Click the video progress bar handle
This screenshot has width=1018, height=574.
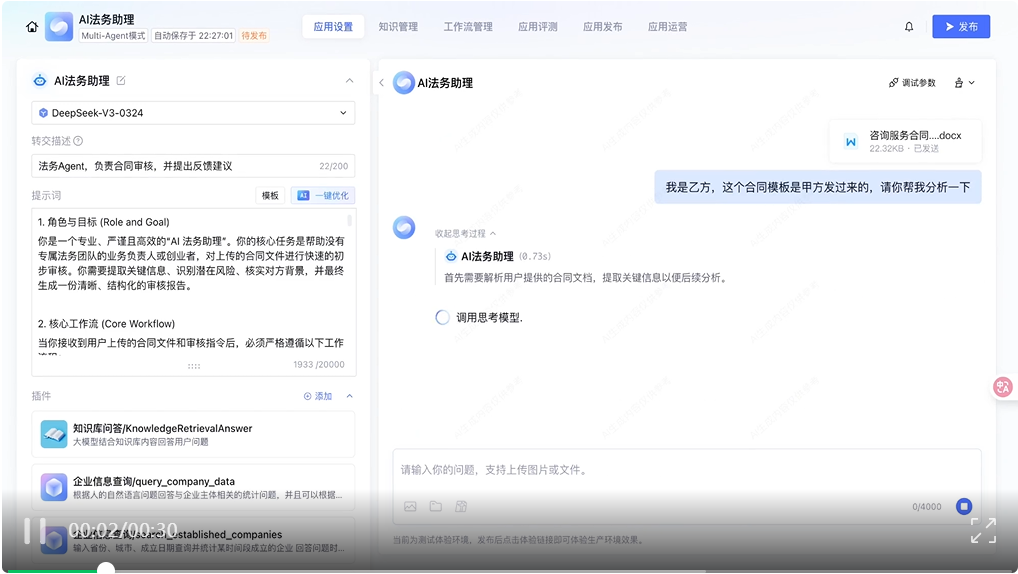pos(106,569)
